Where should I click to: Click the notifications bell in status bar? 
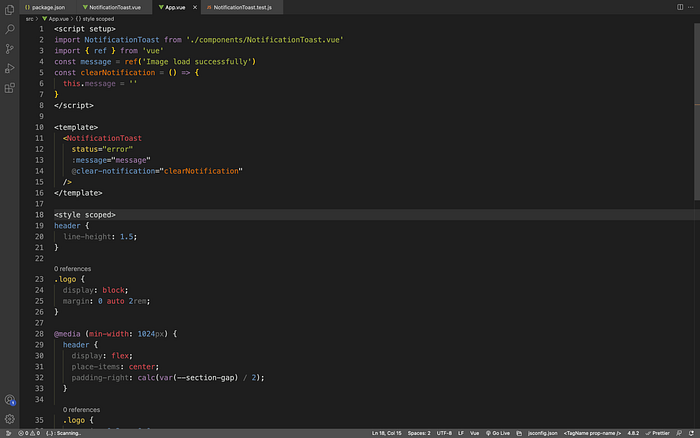tap(691, 433)
